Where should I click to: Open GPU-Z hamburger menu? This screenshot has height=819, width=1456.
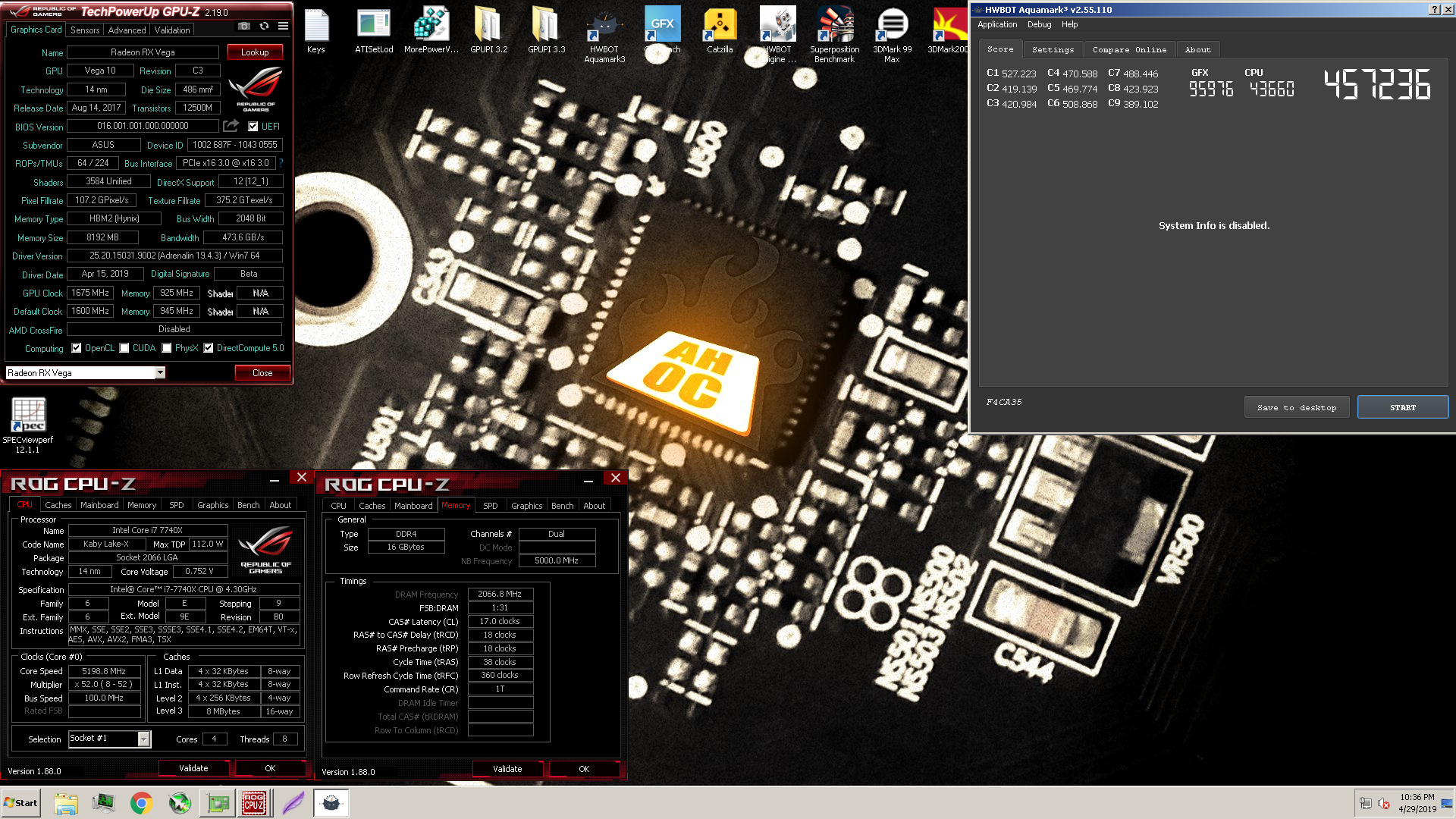(283, 26)
